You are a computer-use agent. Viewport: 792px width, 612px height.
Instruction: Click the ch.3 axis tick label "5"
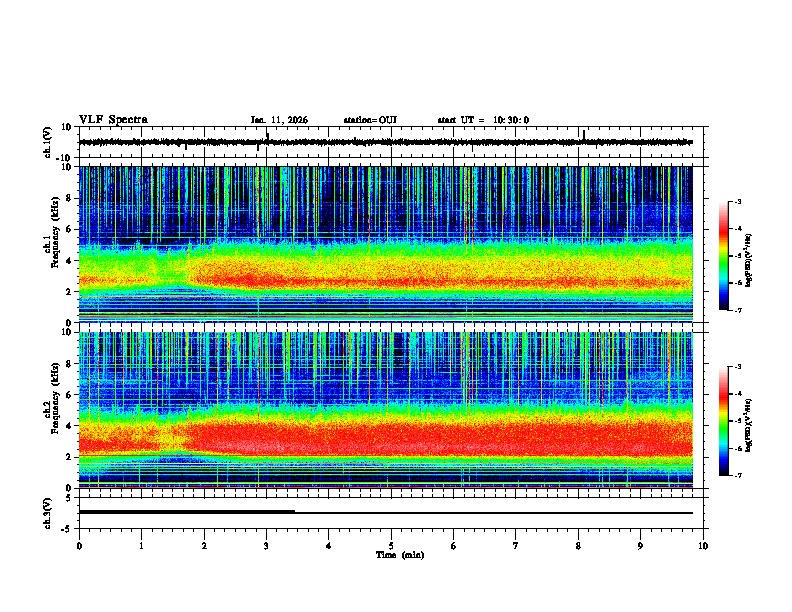(69, 498)
